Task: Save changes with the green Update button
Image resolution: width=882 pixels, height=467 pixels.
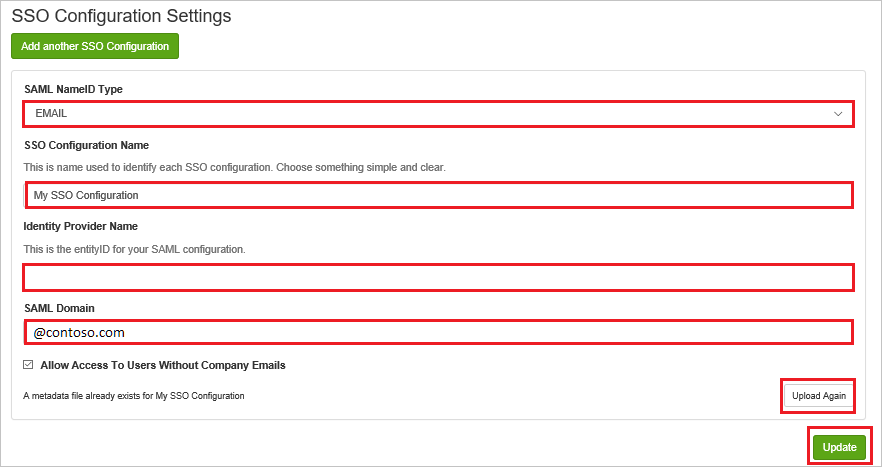Action: coord(839,447)
